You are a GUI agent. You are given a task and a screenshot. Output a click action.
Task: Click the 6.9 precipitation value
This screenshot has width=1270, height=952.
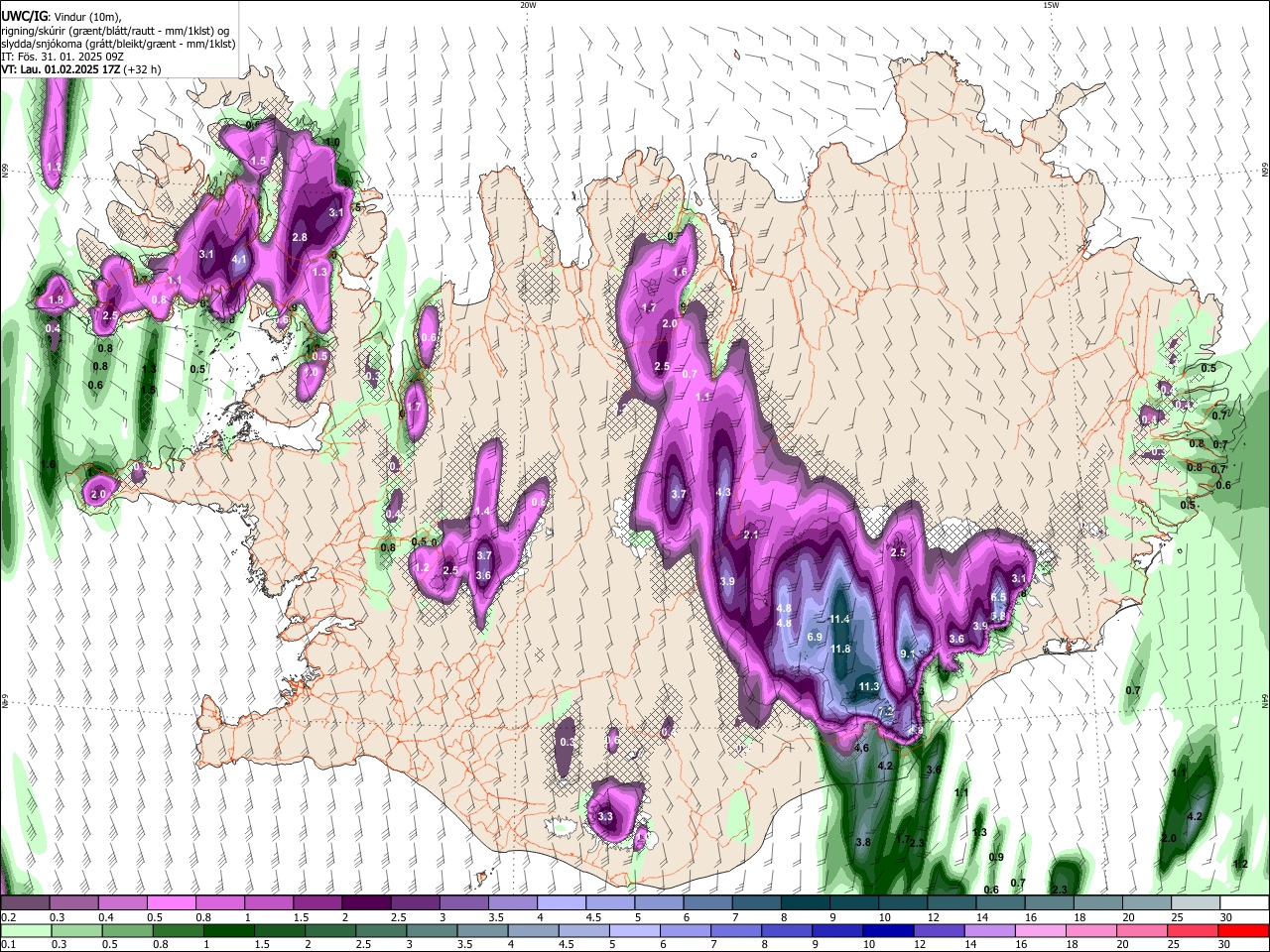tap(816, 637)
